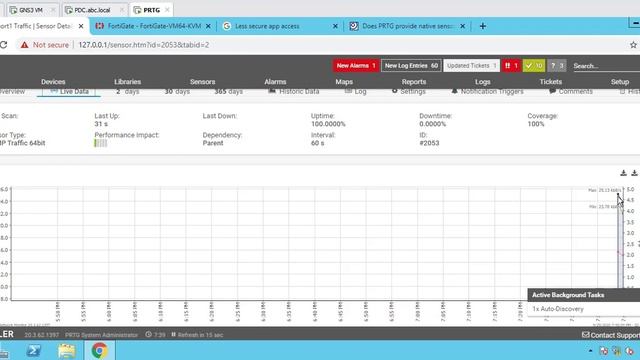640x360 pixels.
Task: Open the Devices menu
Action: pyautogui.click(x=53, y=82)
